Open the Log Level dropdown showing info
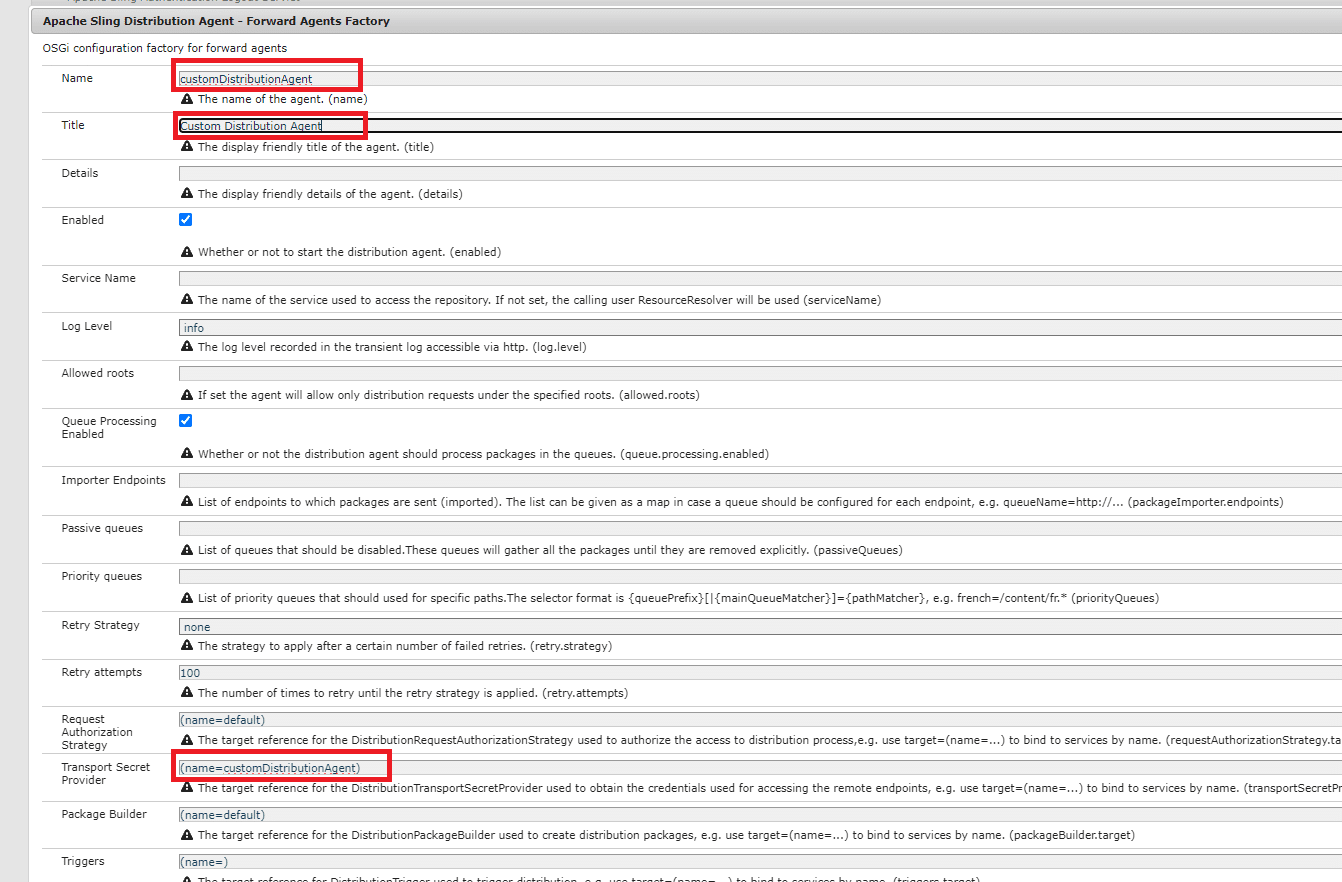Image resolution: width=1342 pixels, height=882 pixels. [760, 327]
